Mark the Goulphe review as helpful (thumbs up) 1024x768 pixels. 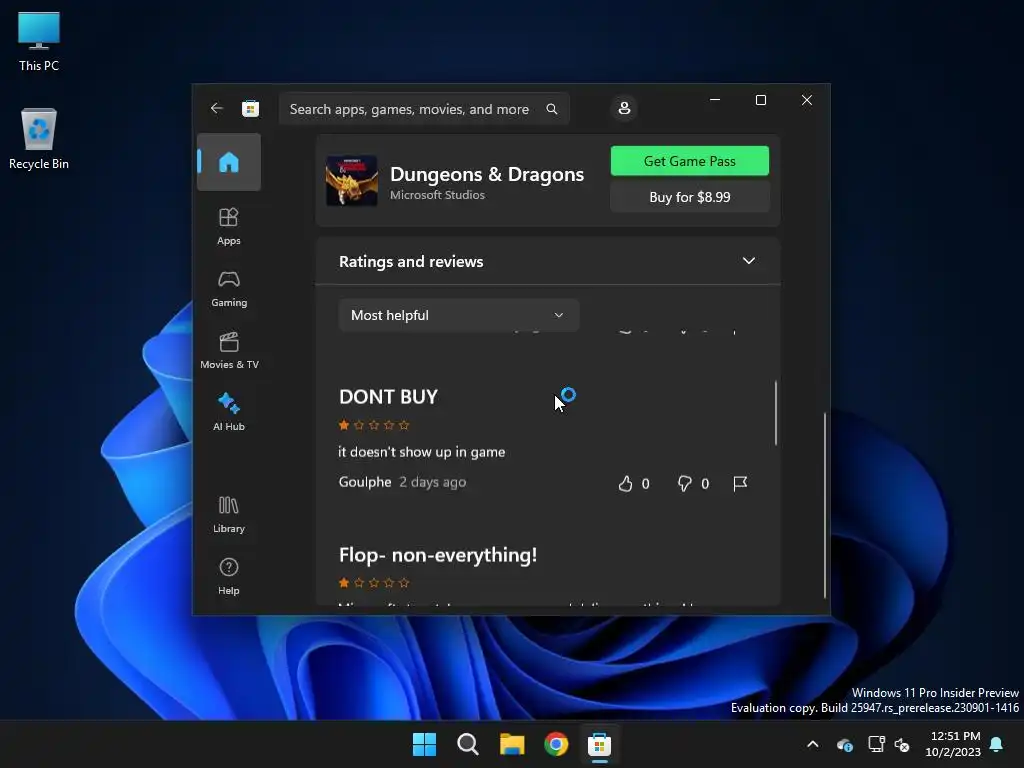pyautogui.click(x=626, y=483)
